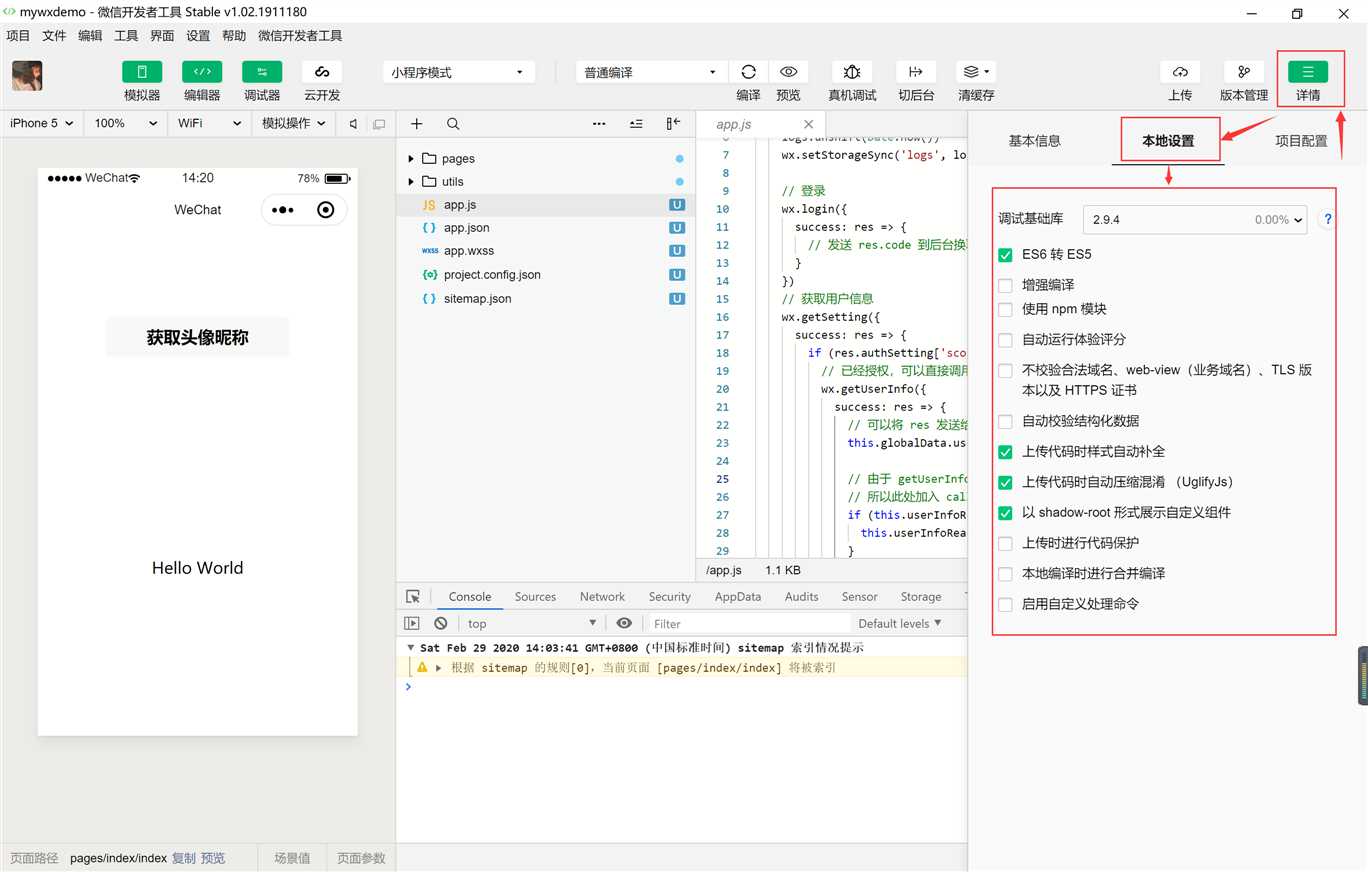Switch to the Sources devtools tab
Viewport: 1368px width, 872px height.
[x=535, y=596]
